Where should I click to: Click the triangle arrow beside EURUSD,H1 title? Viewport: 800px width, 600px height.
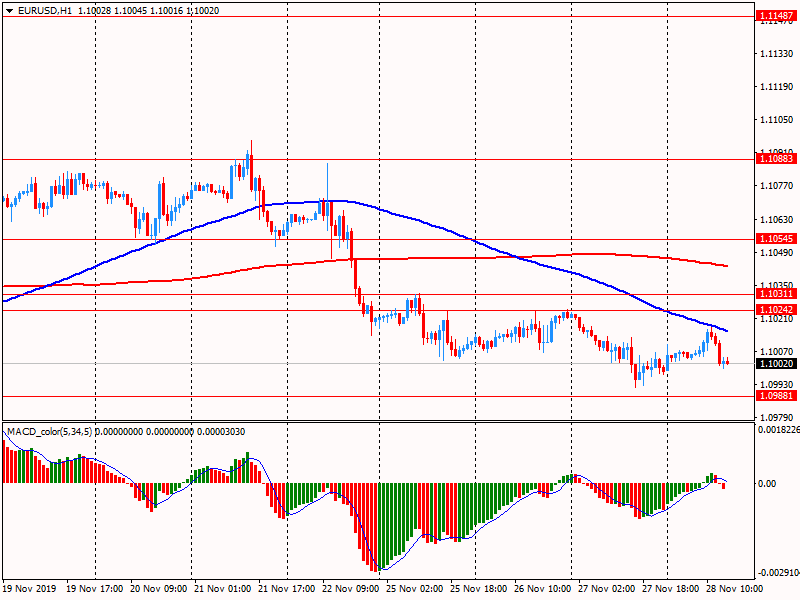[9, 10]
